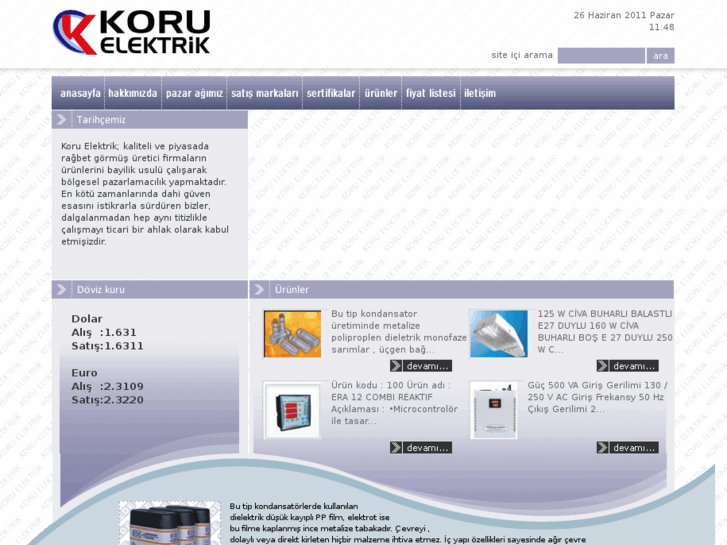727x545 pixels.
Task: Click 'Bu tip kondansatörlerde kullanılan' banner text
Action: (293, 506)
